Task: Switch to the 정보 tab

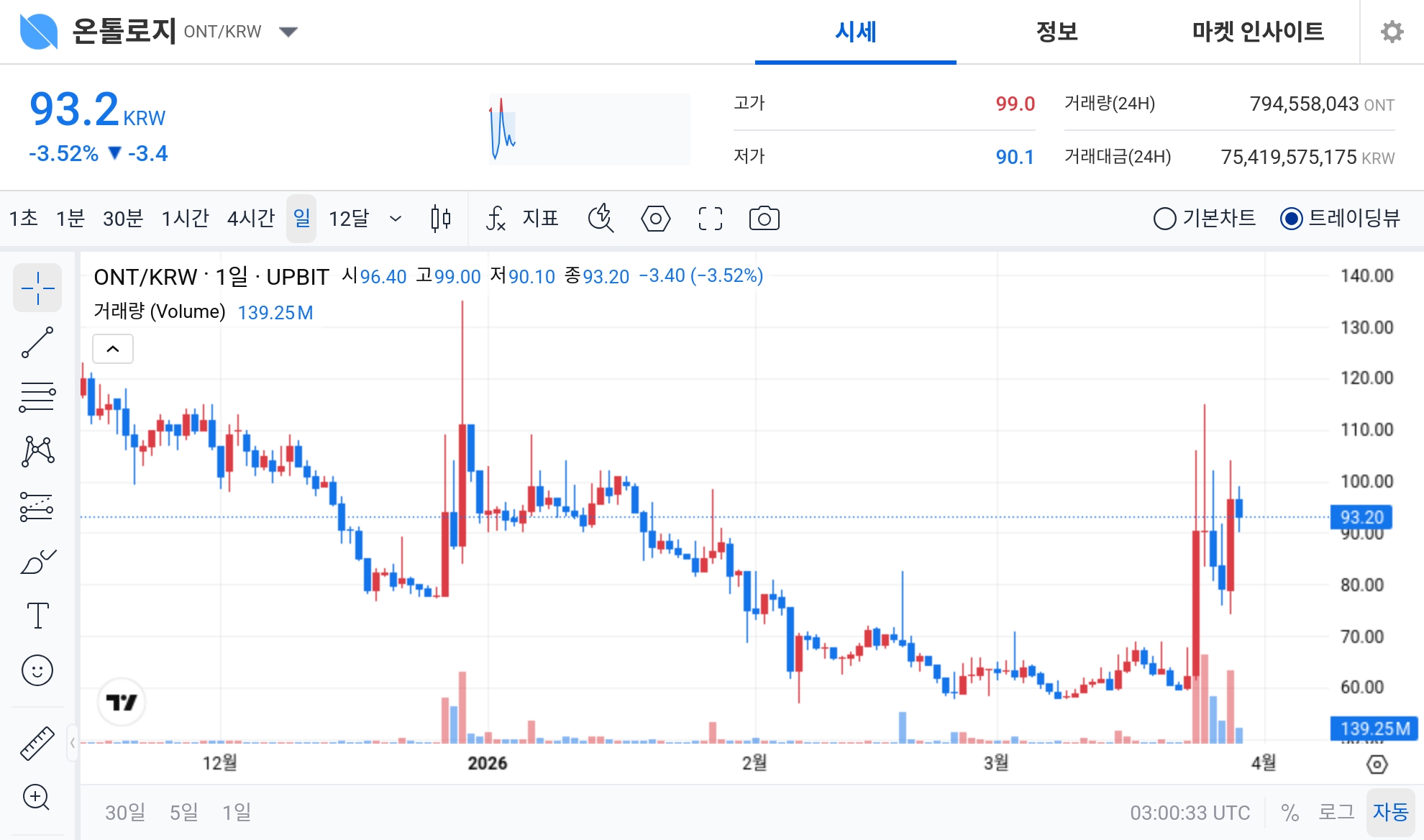Action: coord(1056,32)
